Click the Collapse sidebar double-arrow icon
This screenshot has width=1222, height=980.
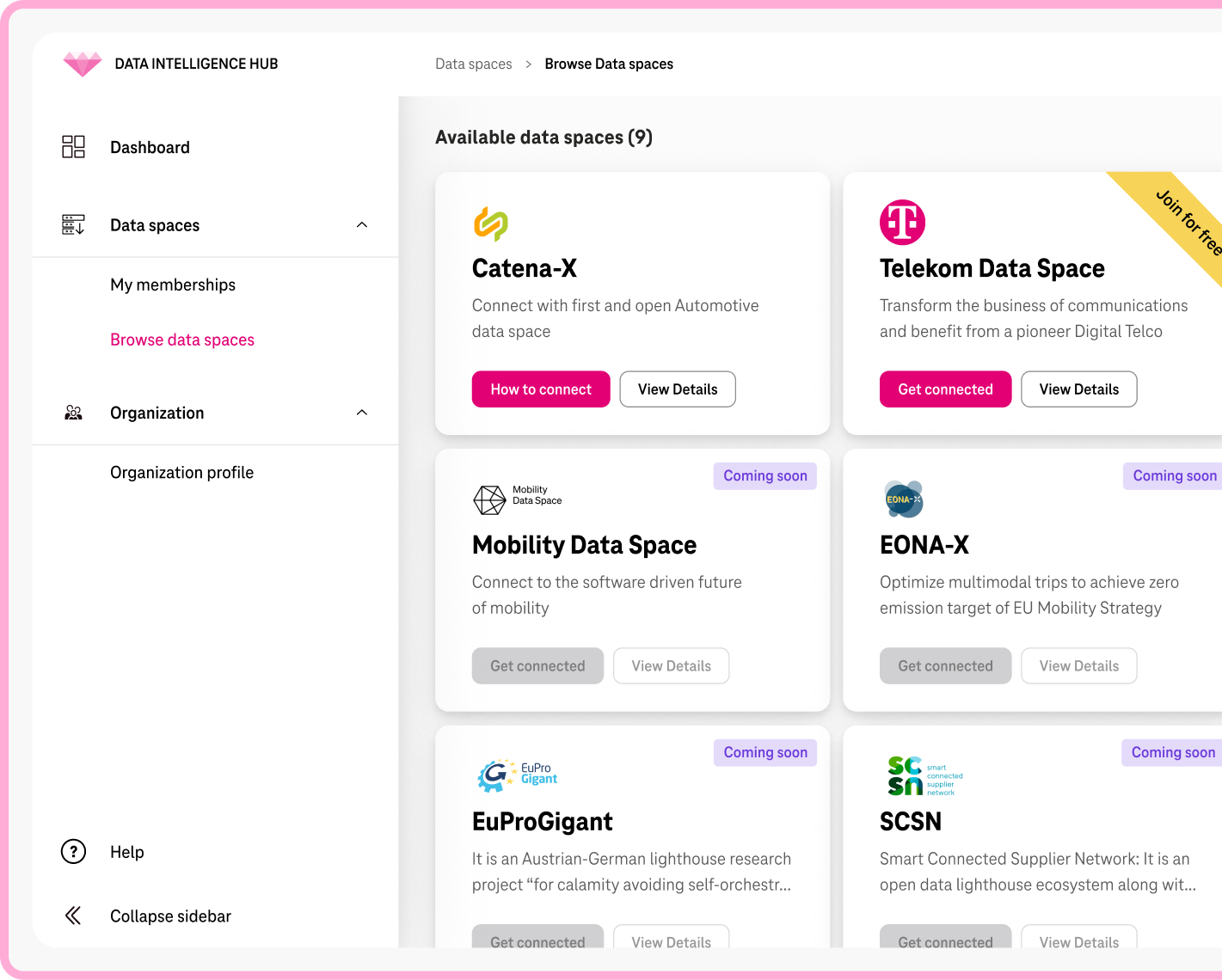pyautogui.click(x=73, y=916)
